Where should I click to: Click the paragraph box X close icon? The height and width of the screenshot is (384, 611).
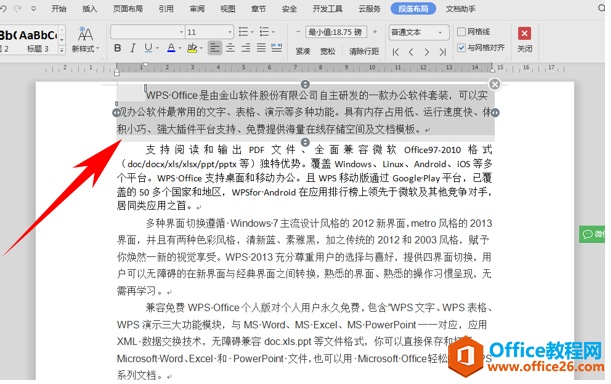click(494, 84)
